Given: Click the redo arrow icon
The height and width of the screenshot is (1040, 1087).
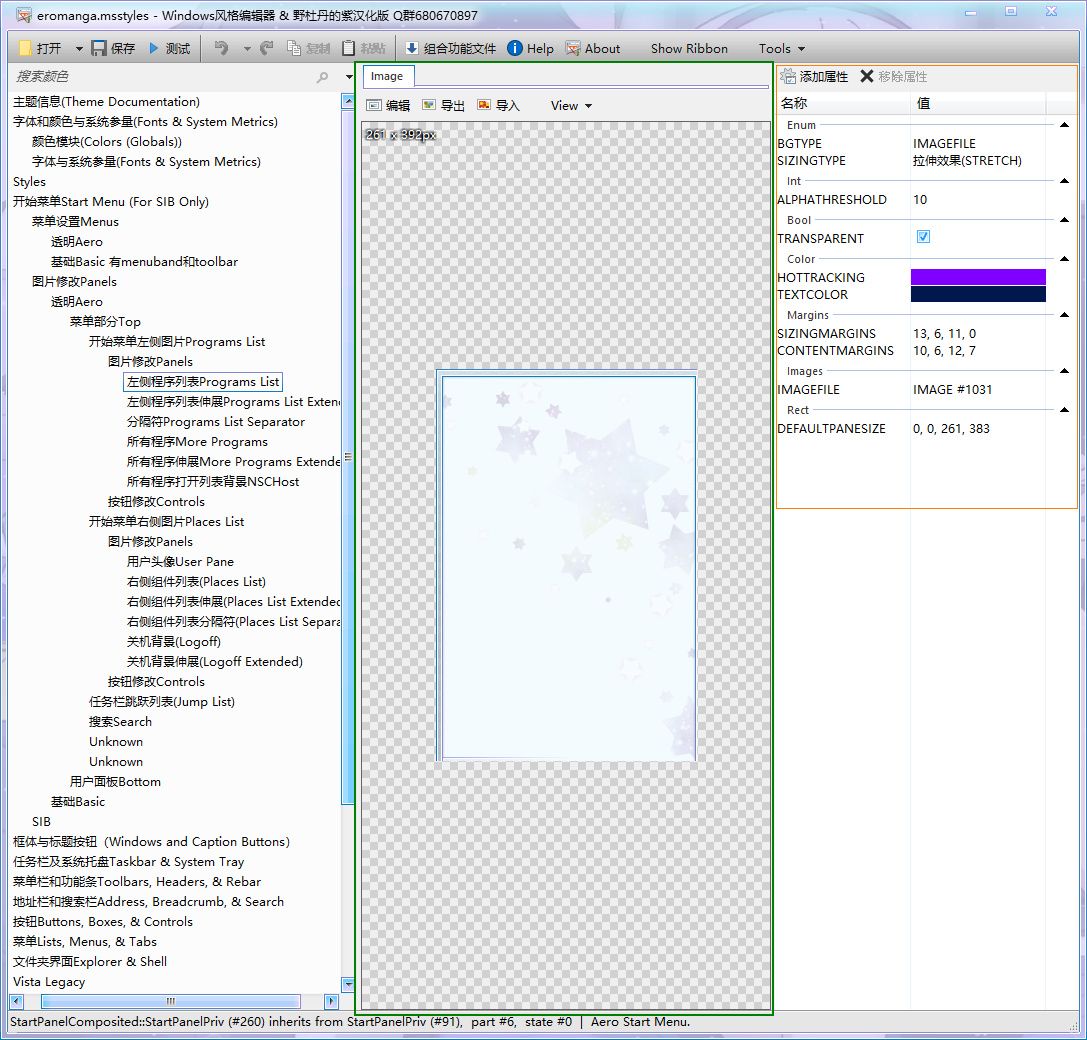Looking at the screenshot, I should [266, 48].
